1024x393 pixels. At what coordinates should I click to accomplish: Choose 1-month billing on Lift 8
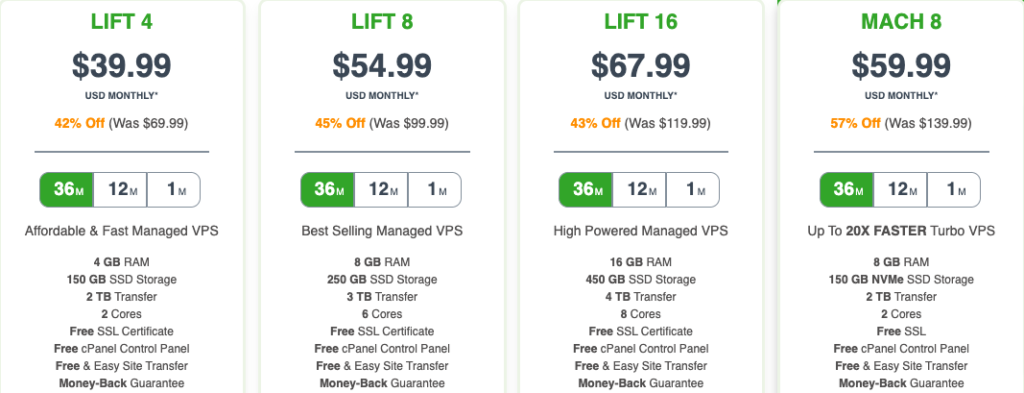(435, 190)
